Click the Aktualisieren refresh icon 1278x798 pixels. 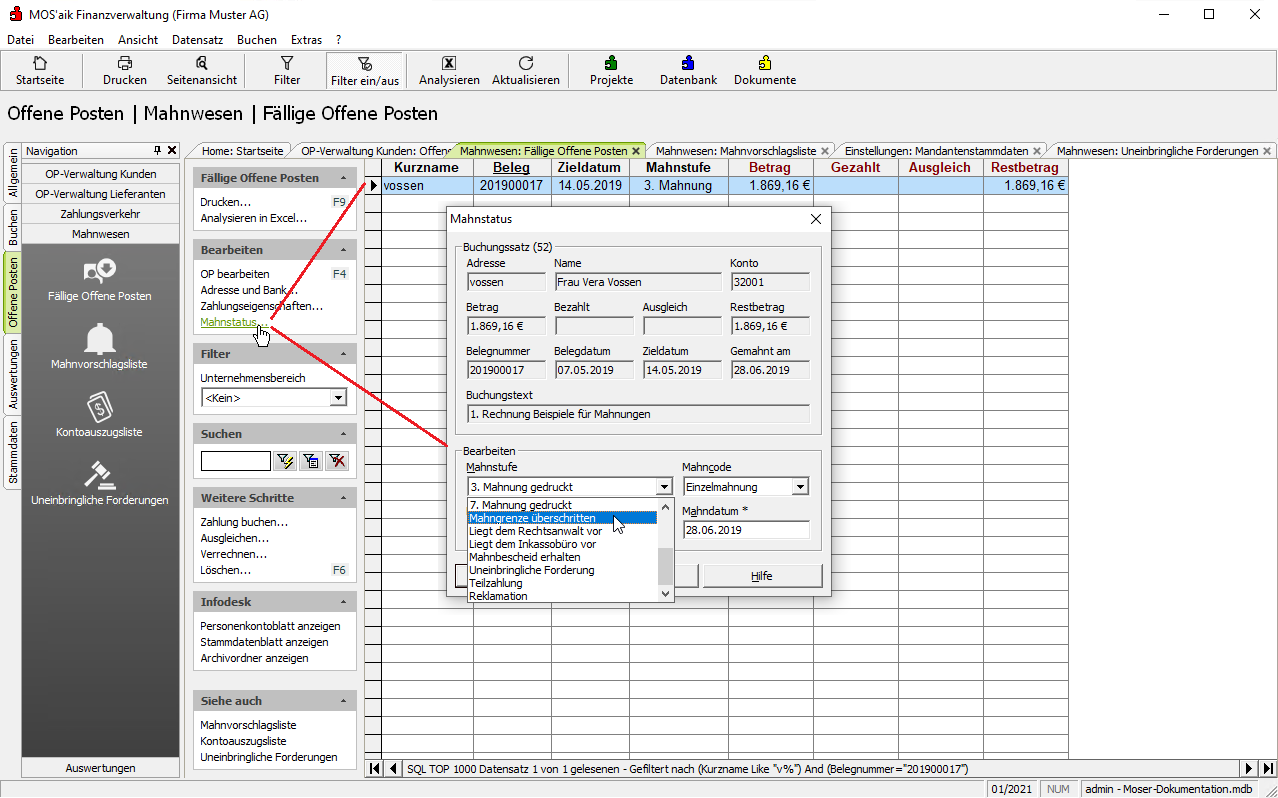point(526,63)
